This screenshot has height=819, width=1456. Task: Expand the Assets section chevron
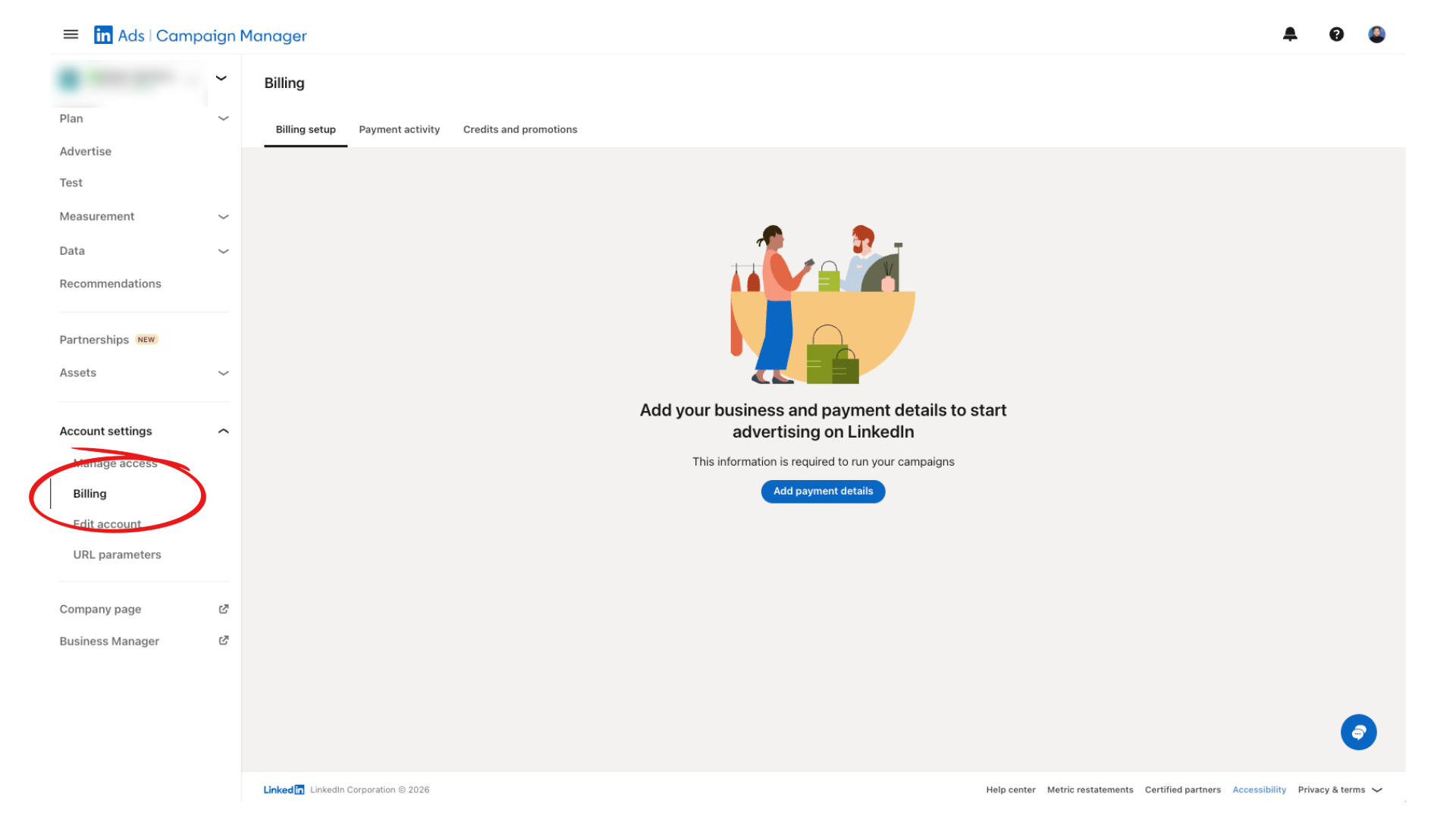[x=224, y=373]
